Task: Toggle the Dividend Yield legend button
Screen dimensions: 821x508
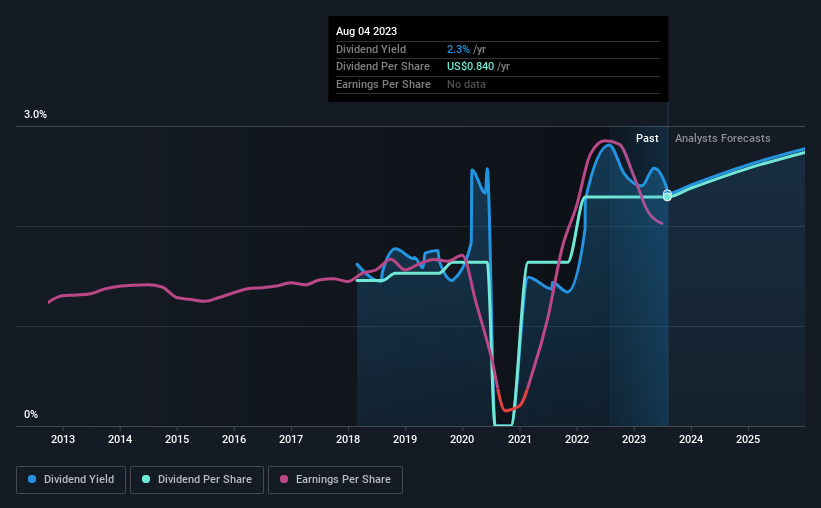Action: point(71,480)
